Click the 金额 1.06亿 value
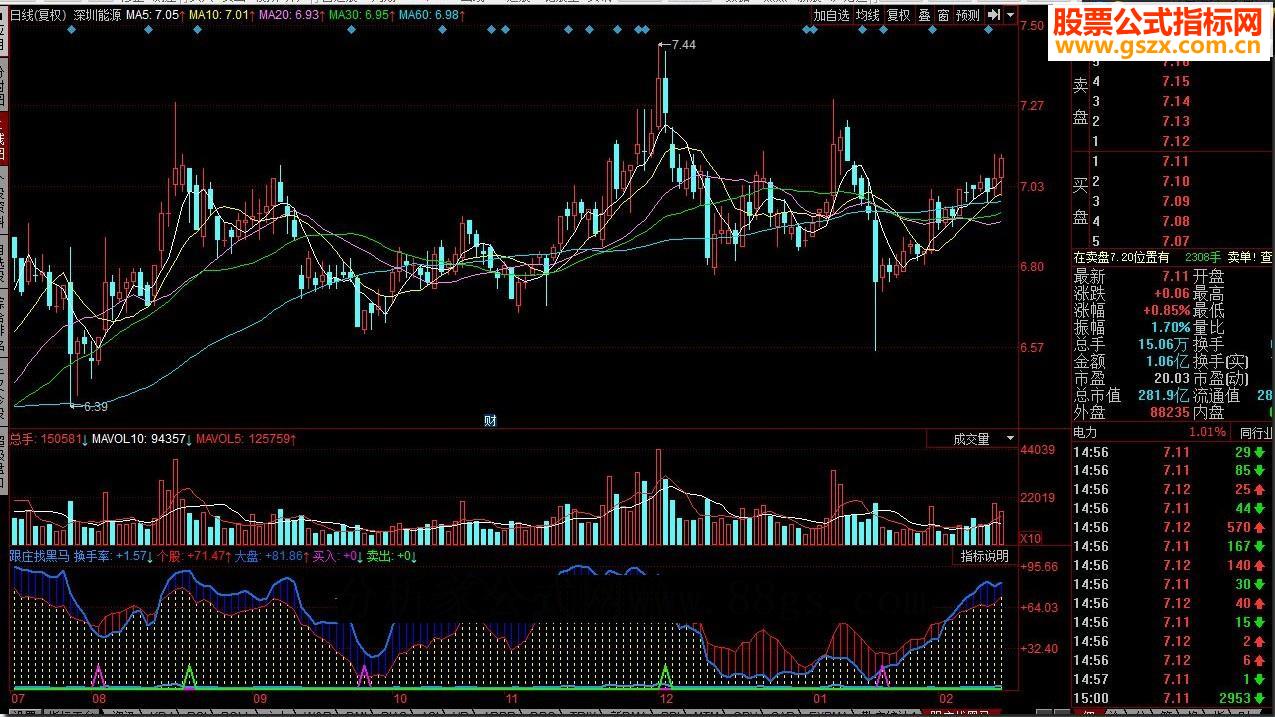The height and width of the screenshot is (717, 1275). (1167, 362)
